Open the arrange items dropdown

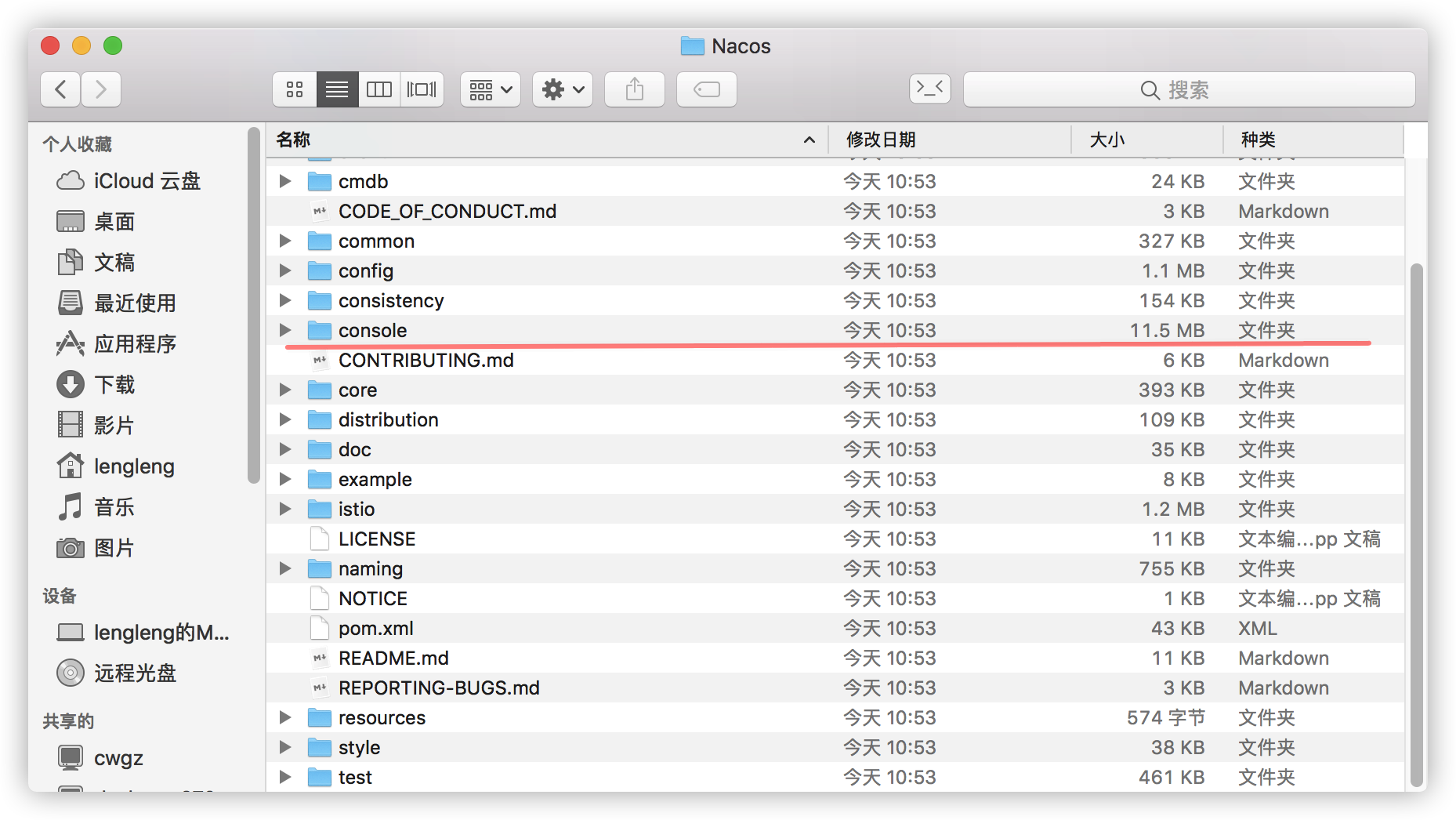491,89
